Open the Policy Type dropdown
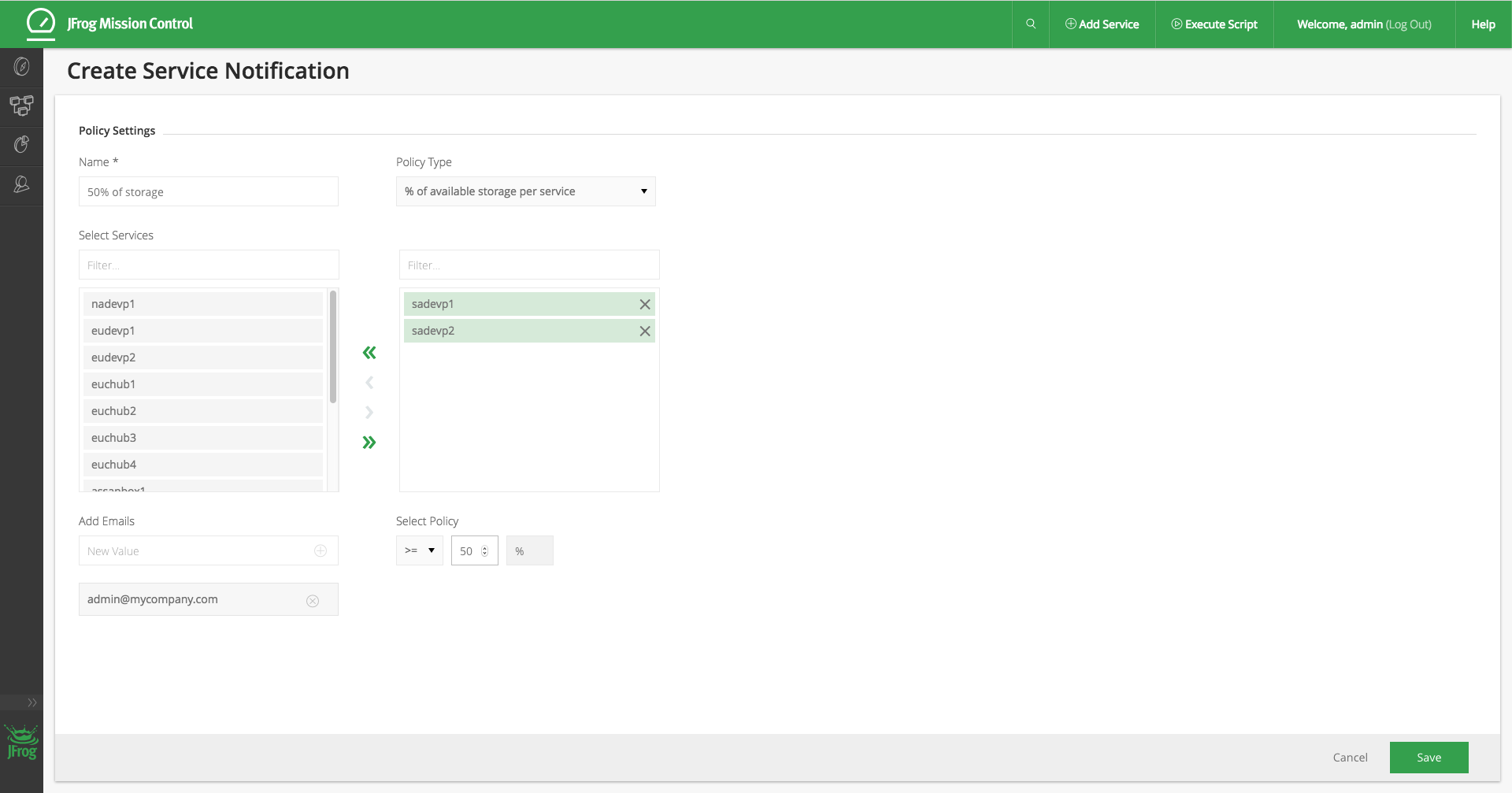The width and height of the screenshot is (1512, 793). click(525, 191)
